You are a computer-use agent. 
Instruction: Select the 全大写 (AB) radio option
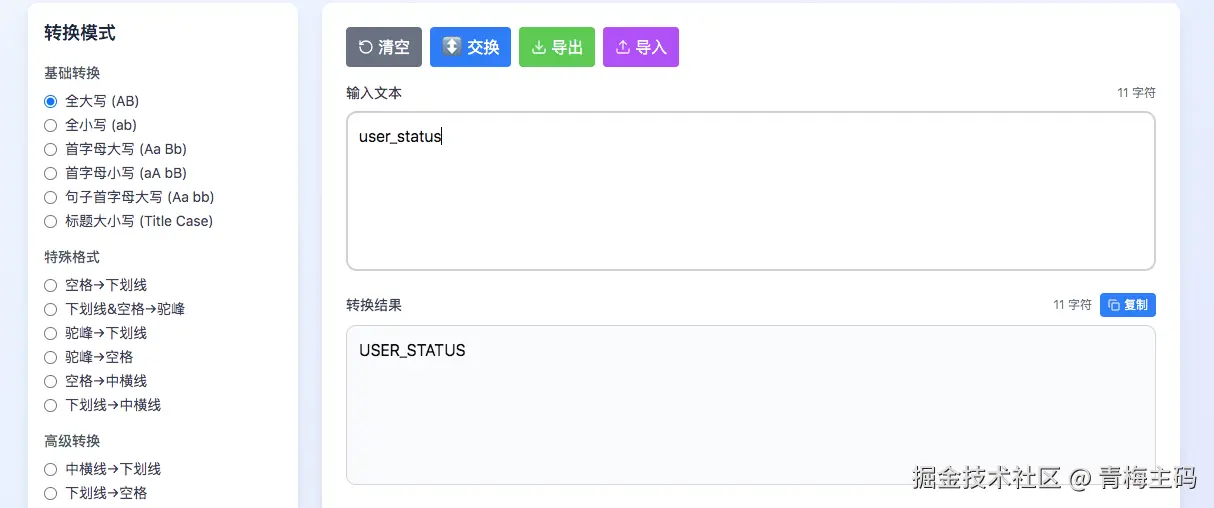coord(51,101)
